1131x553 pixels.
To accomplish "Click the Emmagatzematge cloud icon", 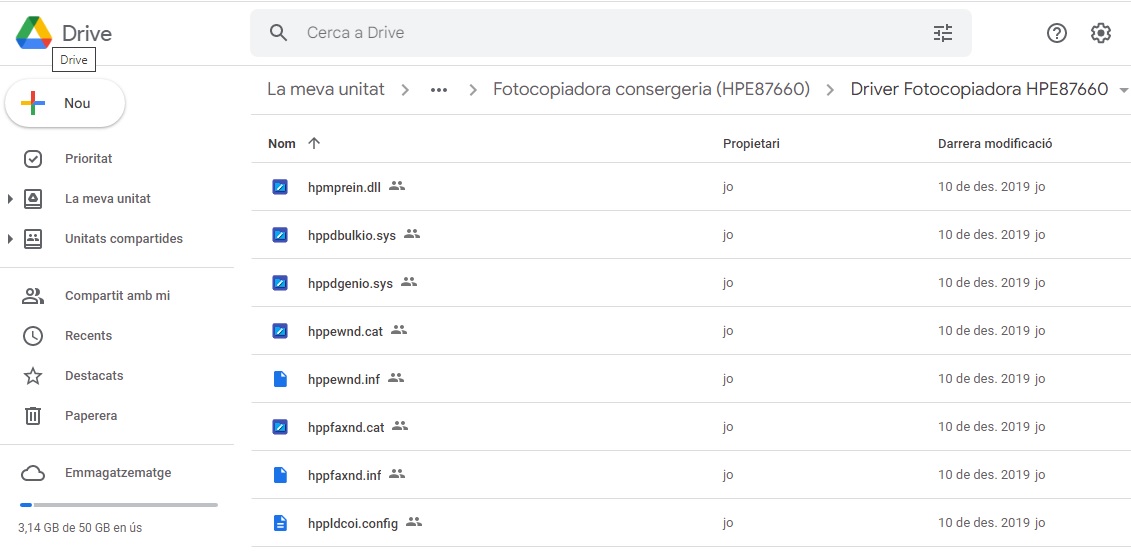I will (x=33, y=474).
